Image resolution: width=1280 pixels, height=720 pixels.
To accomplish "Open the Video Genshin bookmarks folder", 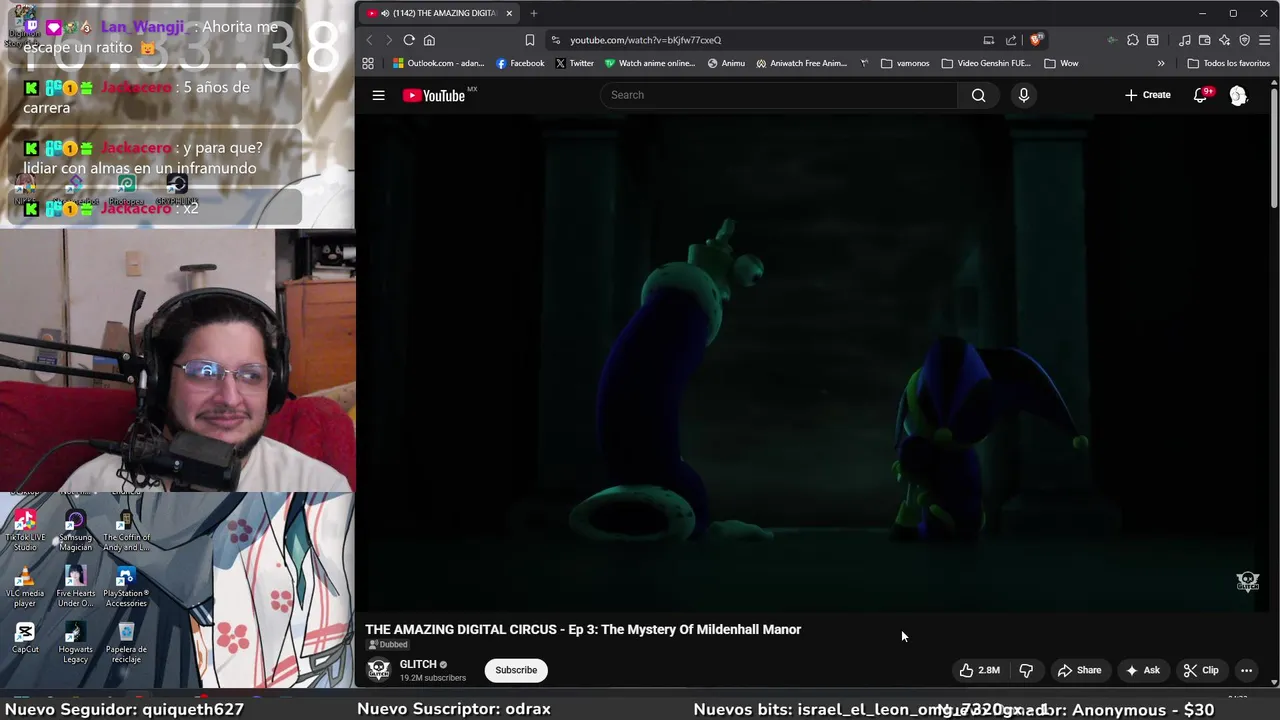I will click(986, 63).
